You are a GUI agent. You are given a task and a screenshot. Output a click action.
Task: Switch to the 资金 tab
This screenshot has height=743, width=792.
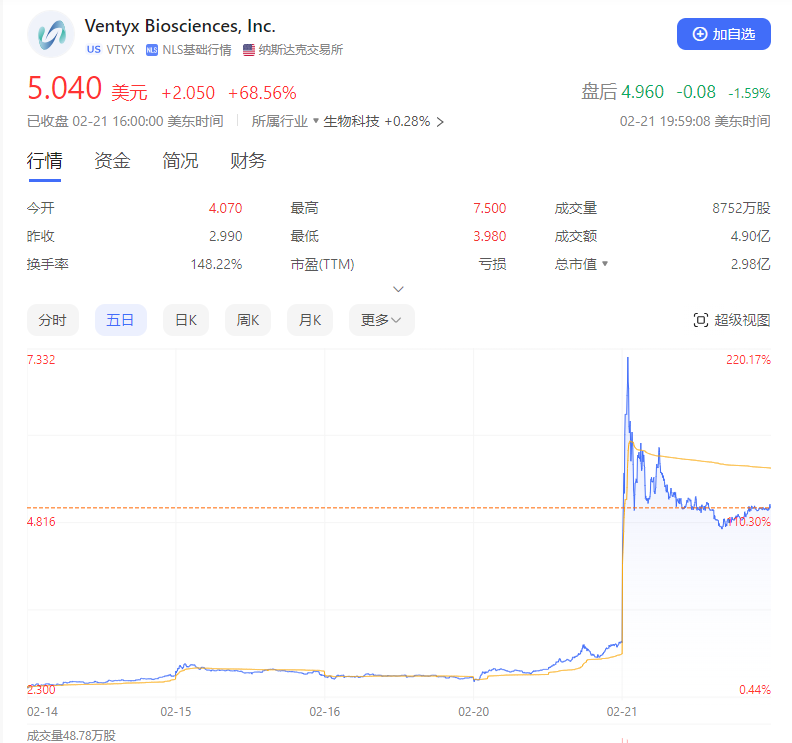click(x=112, y=161)
